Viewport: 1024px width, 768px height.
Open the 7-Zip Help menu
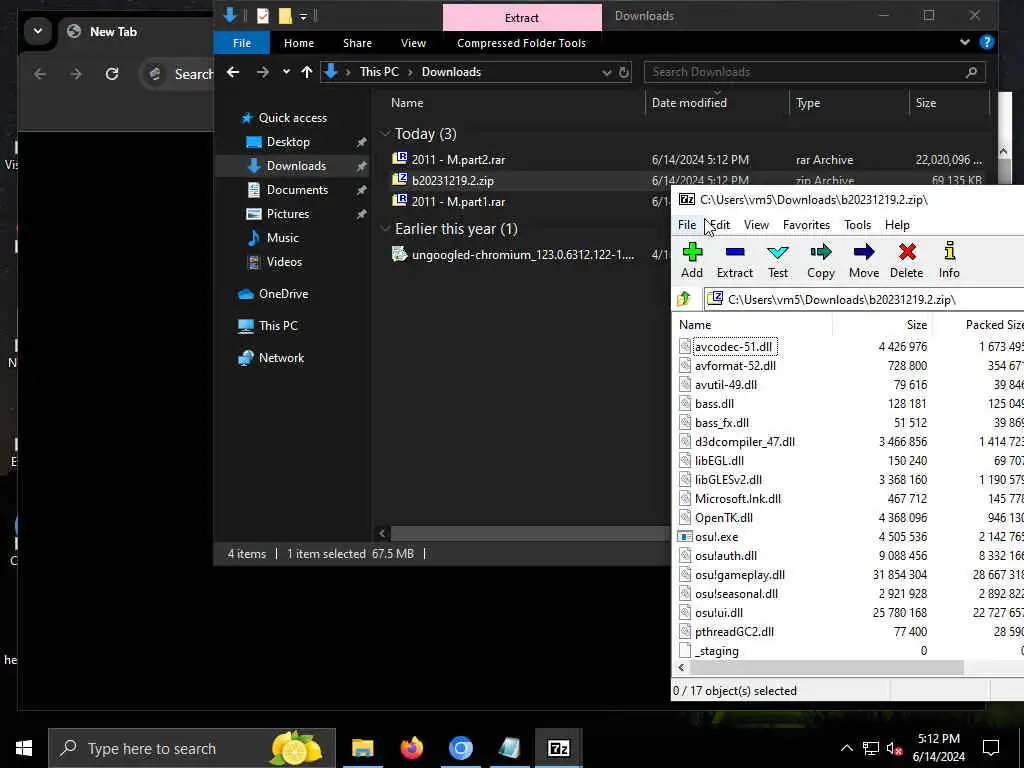(897, 225)
